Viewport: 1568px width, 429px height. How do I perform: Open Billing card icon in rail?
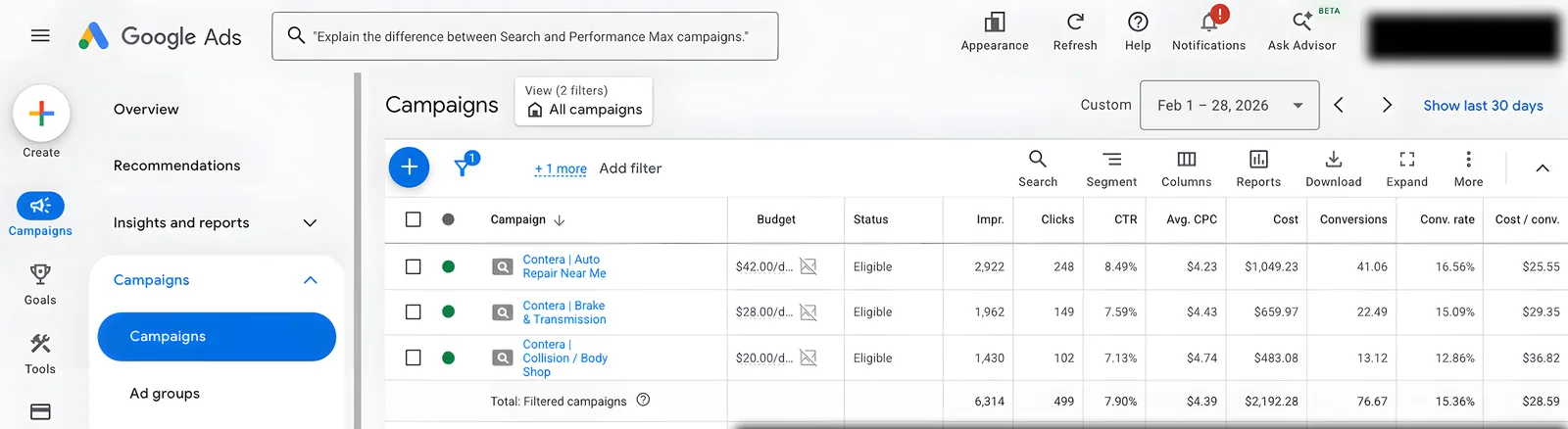click(x=40, y=411)
